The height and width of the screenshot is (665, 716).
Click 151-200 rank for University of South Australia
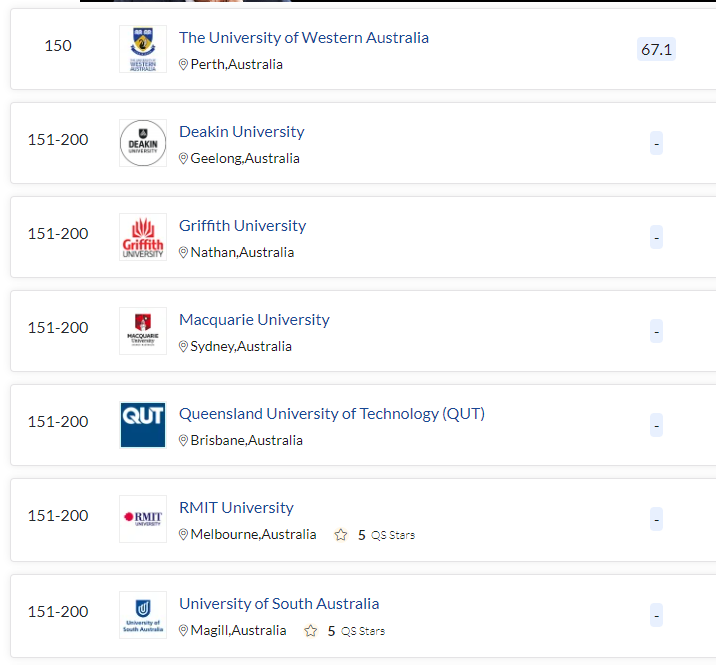(58, 612)
